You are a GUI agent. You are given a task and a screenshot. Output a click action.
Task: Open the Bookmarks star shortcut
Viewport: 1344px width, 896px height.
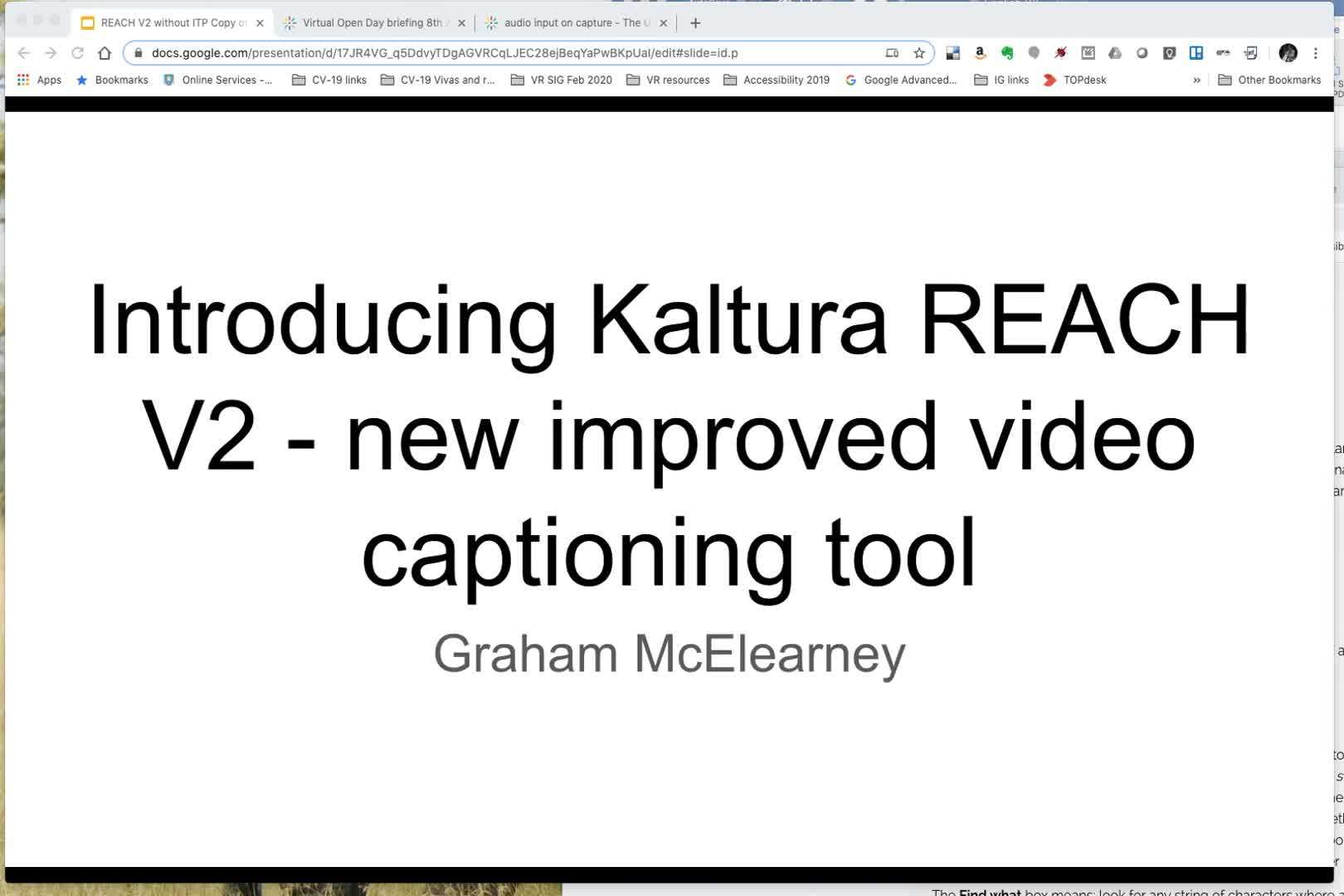click(x=112, y=80)
